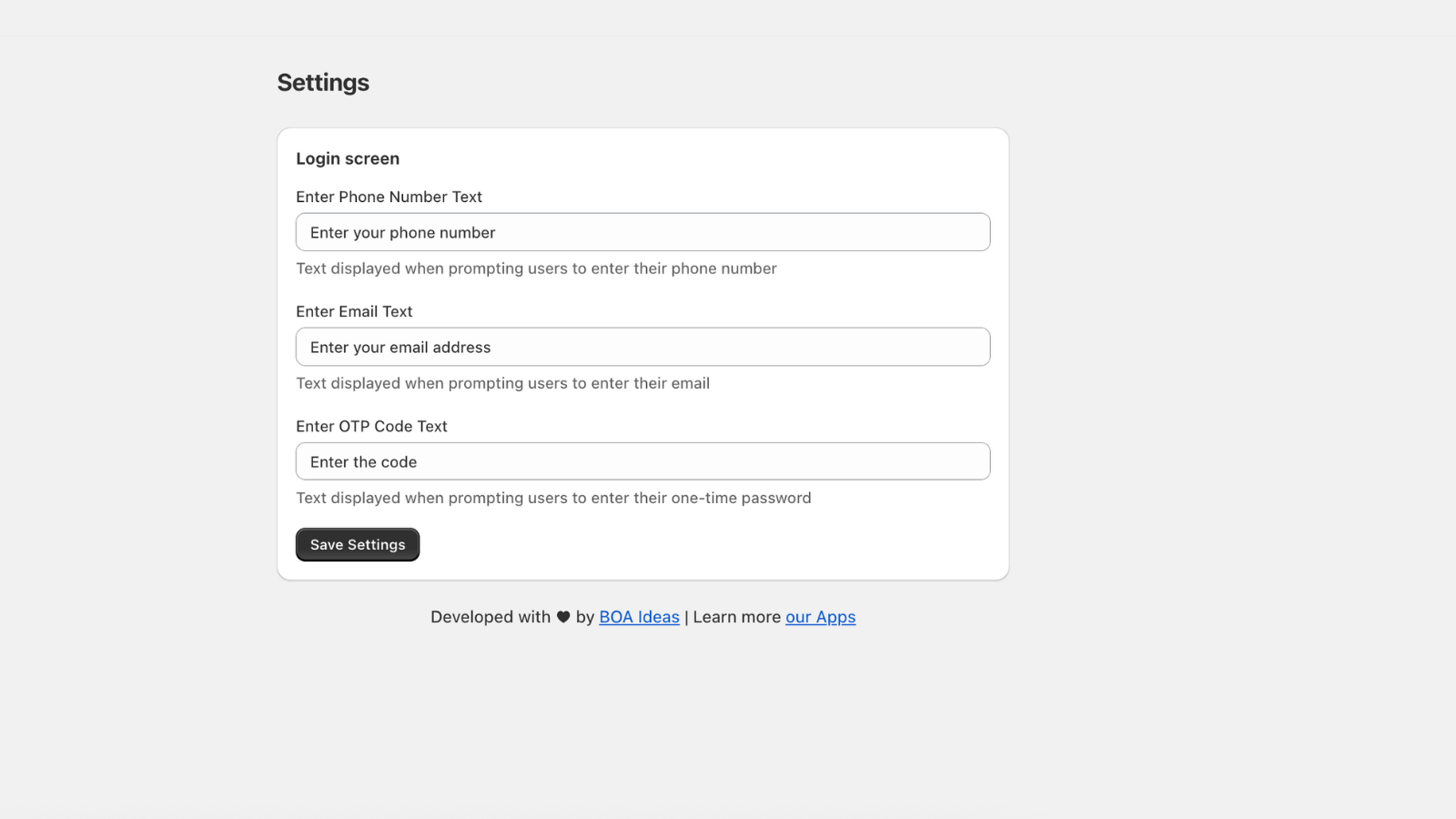The height and width of the screenshot is (819, 1456).
Task: Click the word by before BOA Ideas
Action: point(584,617)
